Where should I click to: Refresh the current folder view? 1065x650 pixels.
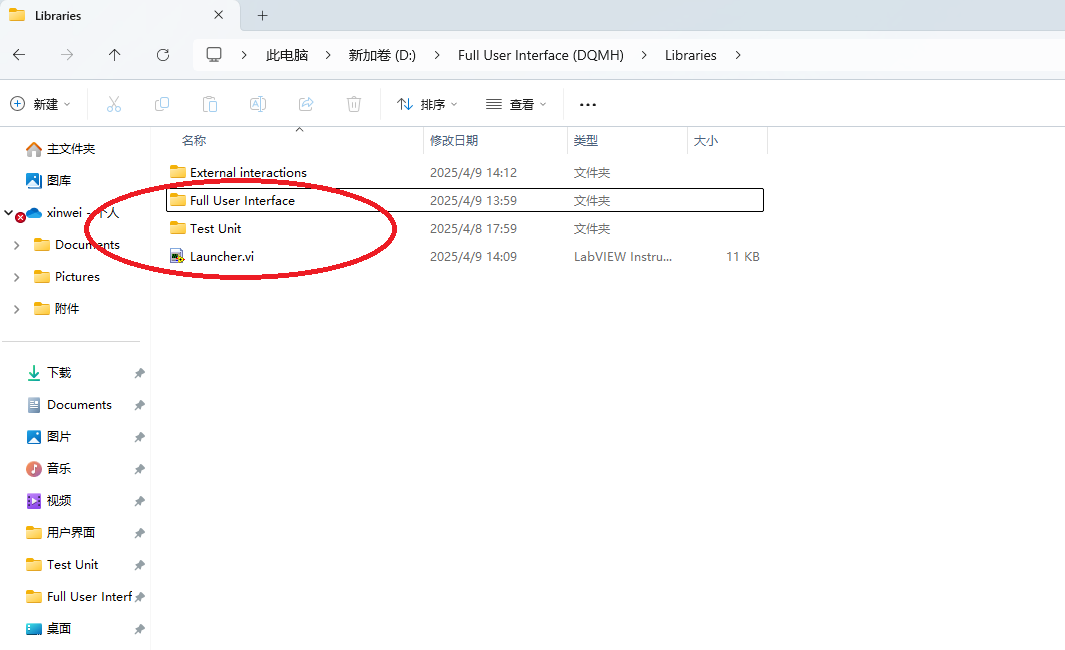(x=163, y=55)
